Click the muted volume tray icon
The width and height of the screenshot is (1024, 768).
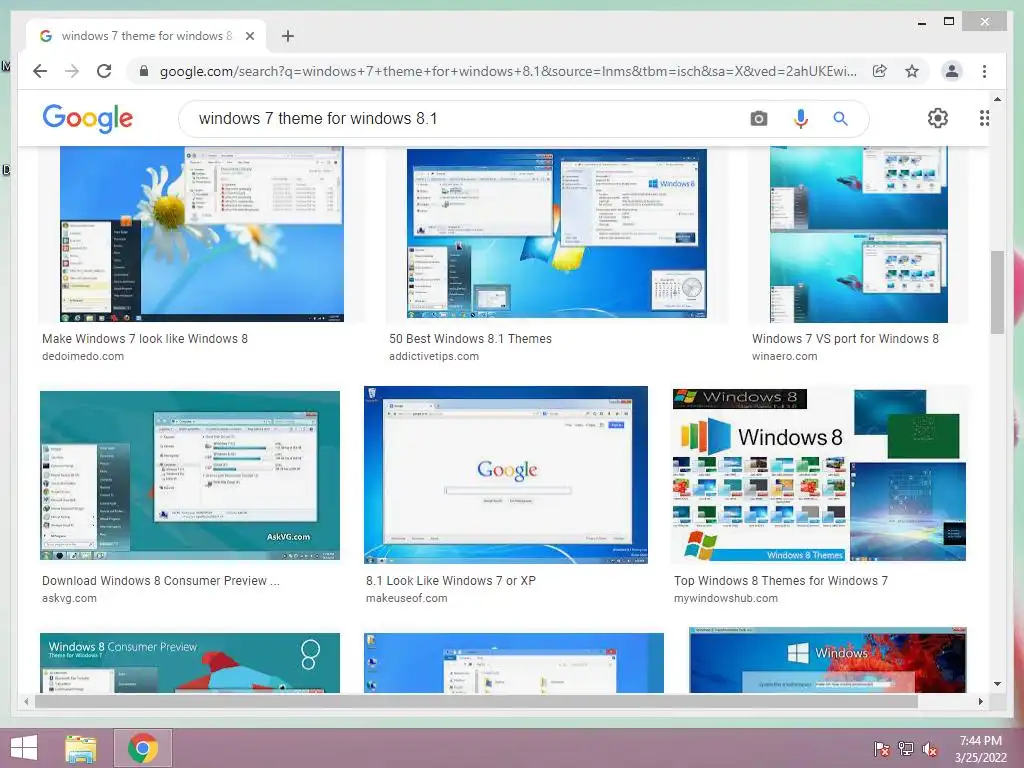point(930,749)
